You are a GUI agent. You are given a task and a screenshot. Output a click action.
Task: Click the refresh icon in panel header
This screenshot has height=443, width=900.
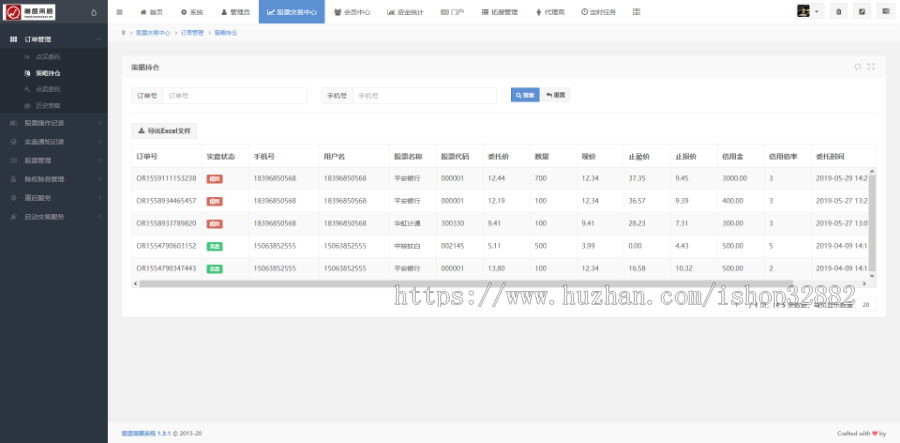pyautogui.click(x=858, y=67)
